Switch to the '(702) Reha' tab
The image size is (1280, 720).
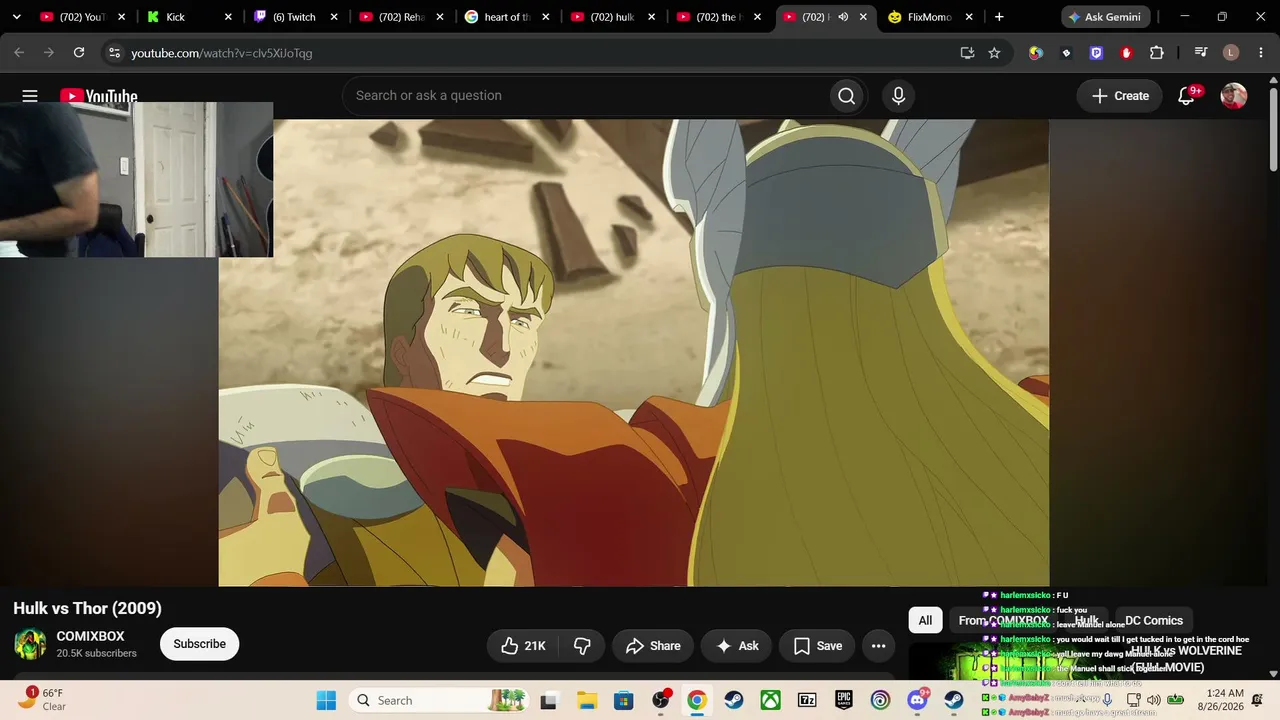400,17
